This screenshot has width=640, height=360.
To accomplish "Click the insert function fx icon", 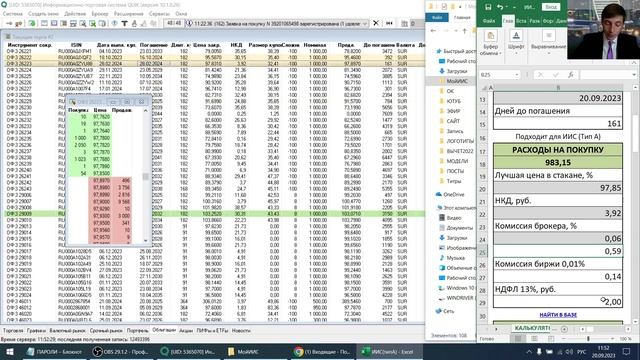I will click(x=571, y=75).
